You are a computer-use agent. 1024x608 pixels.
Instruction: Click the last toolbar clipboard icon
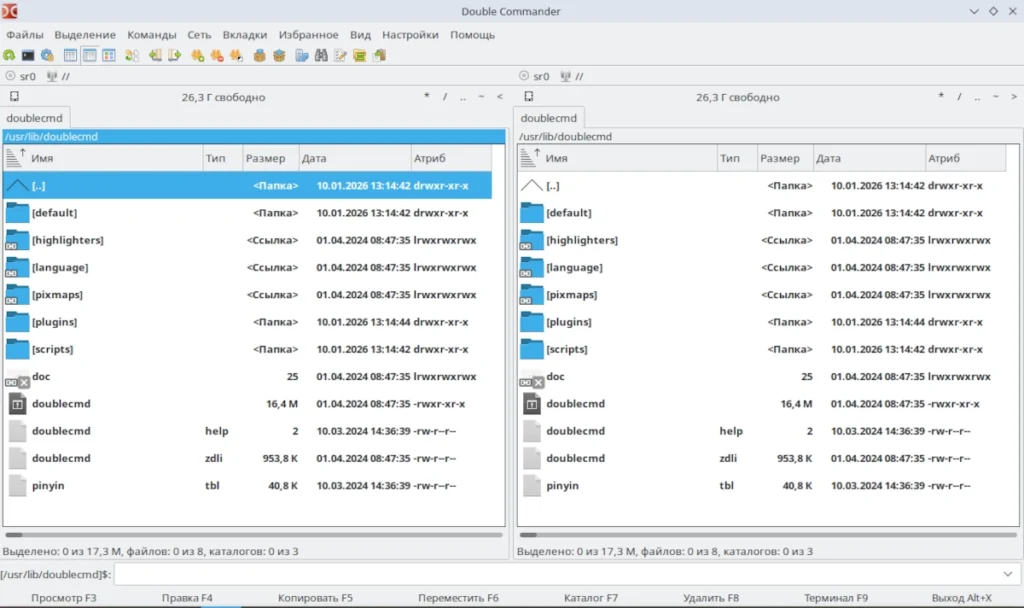coord(379,56)
